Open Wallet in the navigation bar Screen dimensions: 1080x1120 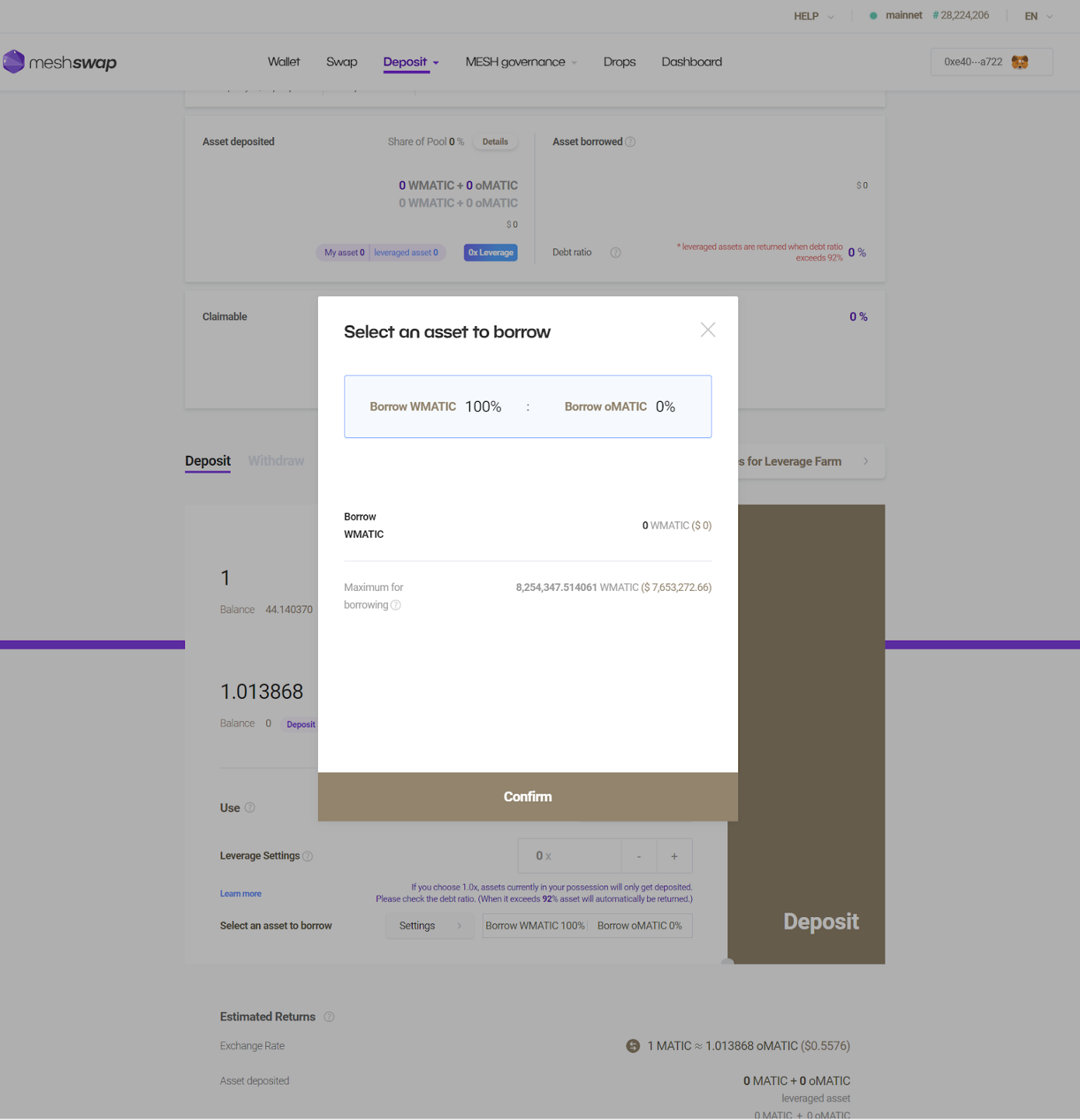[284, 62]
